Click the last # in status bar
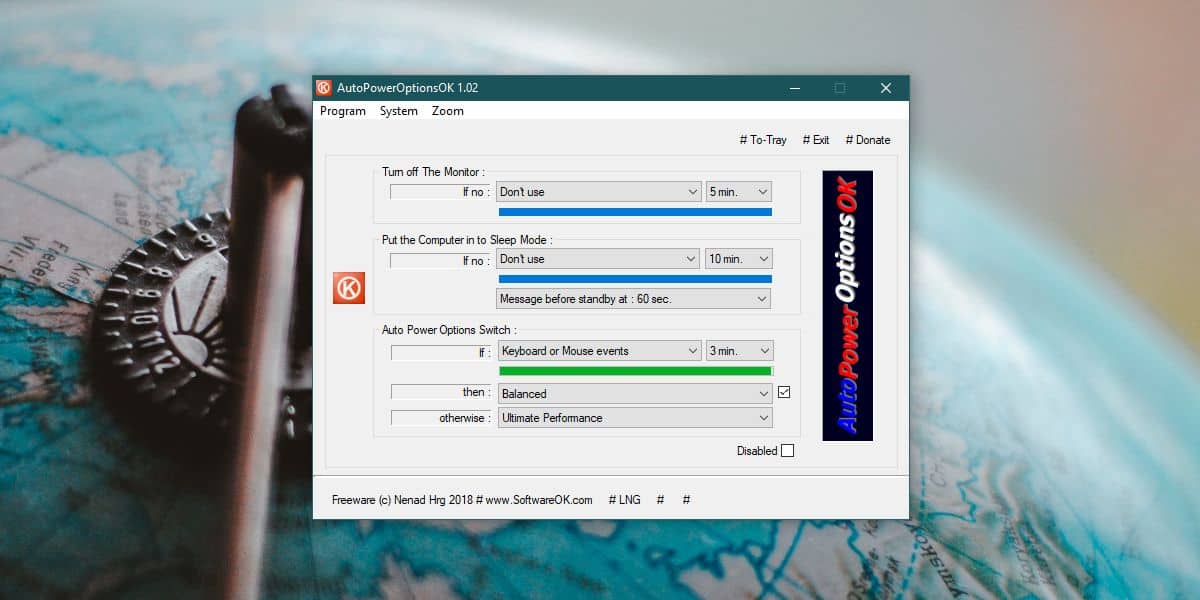This screenshot has height=600, width=1200. [686, 500]
